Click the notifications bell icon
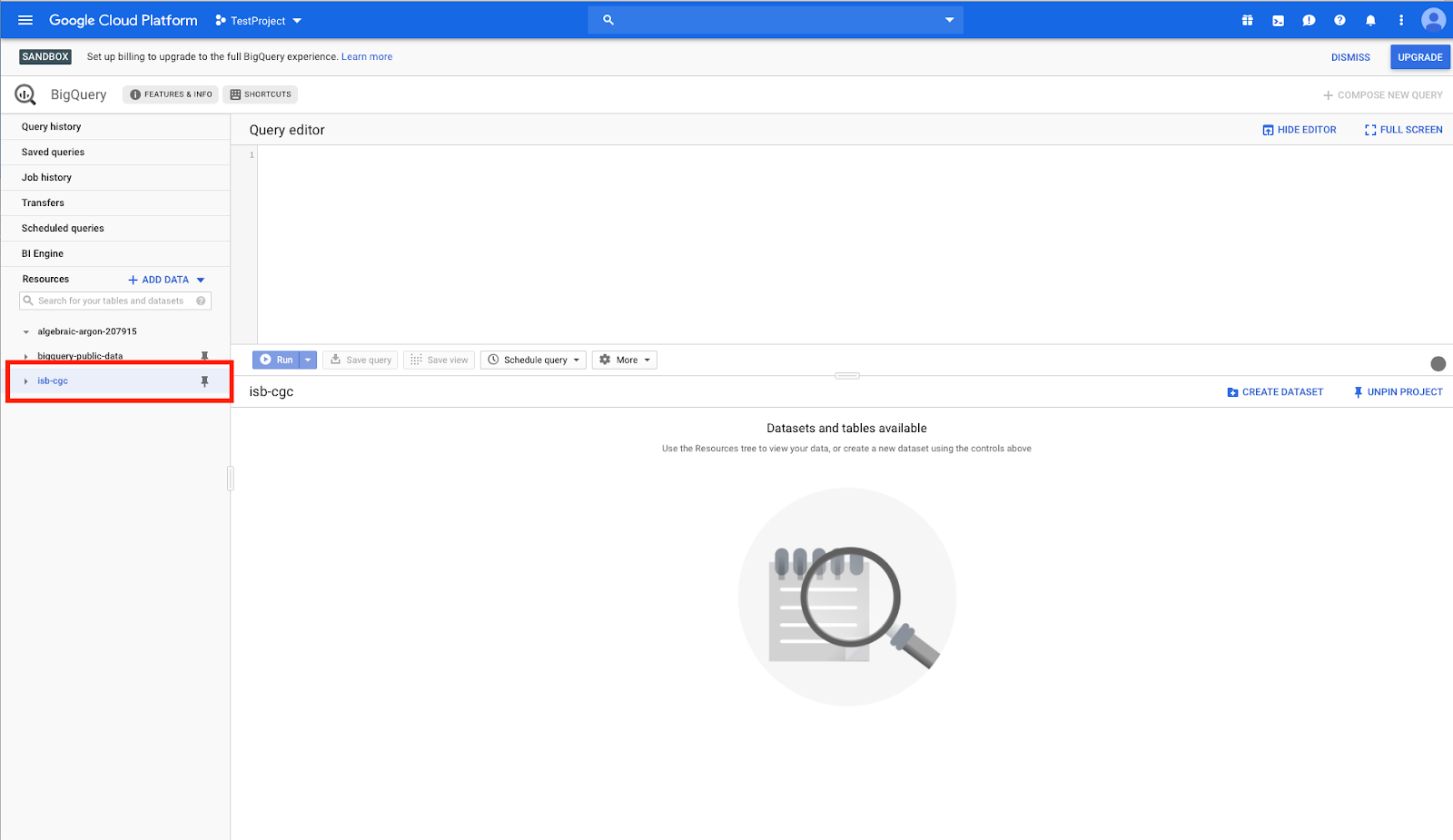 click(1370, 20)
